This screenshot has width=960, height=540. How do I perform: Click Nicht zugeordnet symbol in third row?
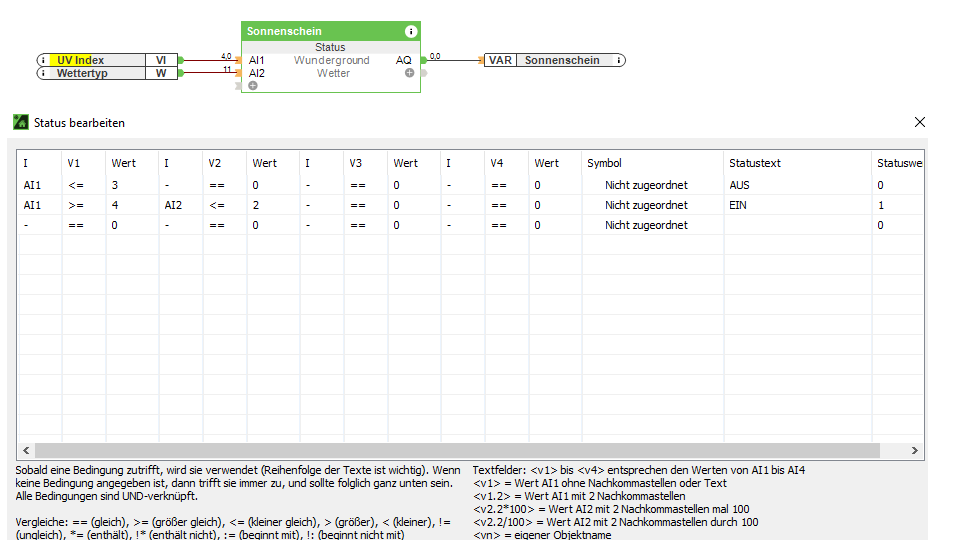pos(646,225)
